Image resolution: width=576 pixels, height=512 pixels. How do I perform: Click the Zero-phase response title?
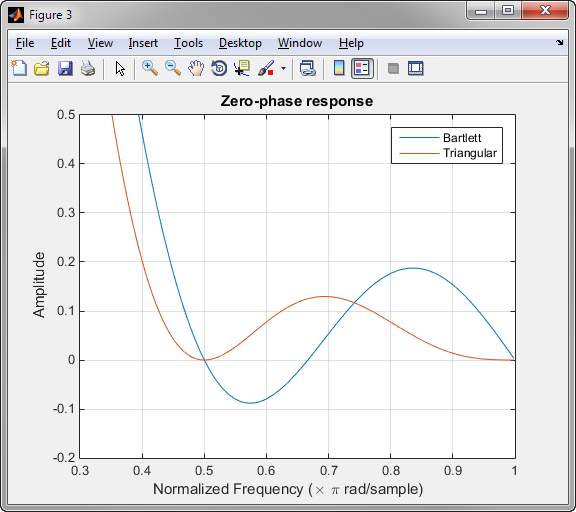click(x=297, y=101)
